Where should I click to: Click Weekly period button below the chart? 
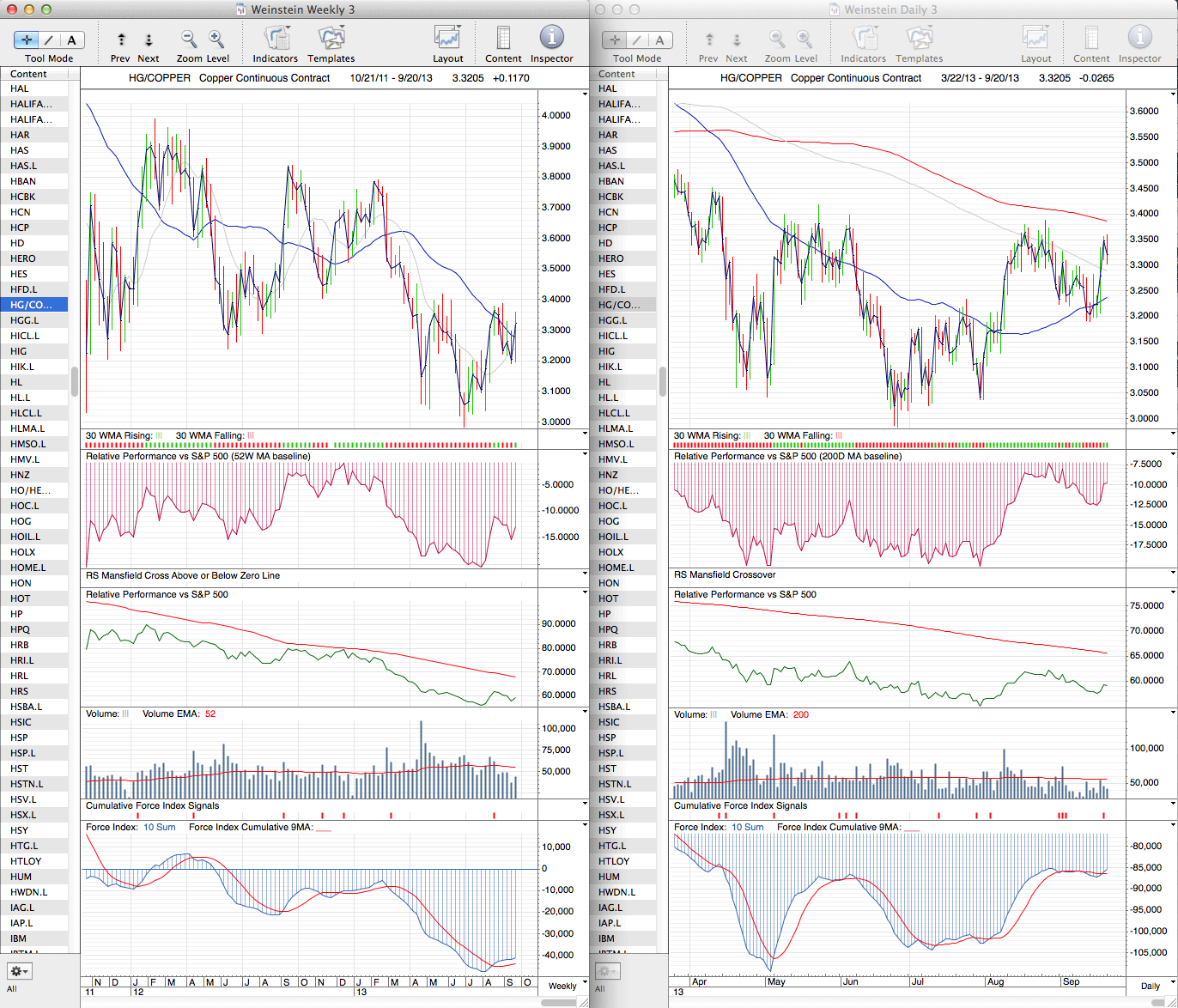point(562,986)
